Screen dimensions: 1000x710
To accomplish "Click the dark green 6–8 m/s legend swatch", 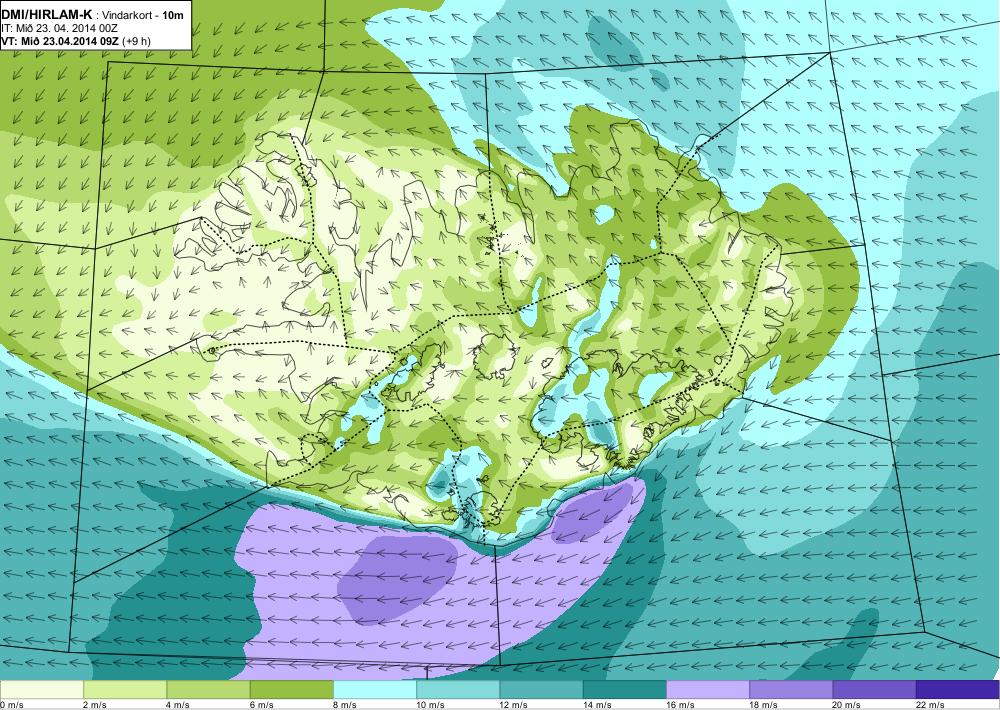I will [291, 690].
